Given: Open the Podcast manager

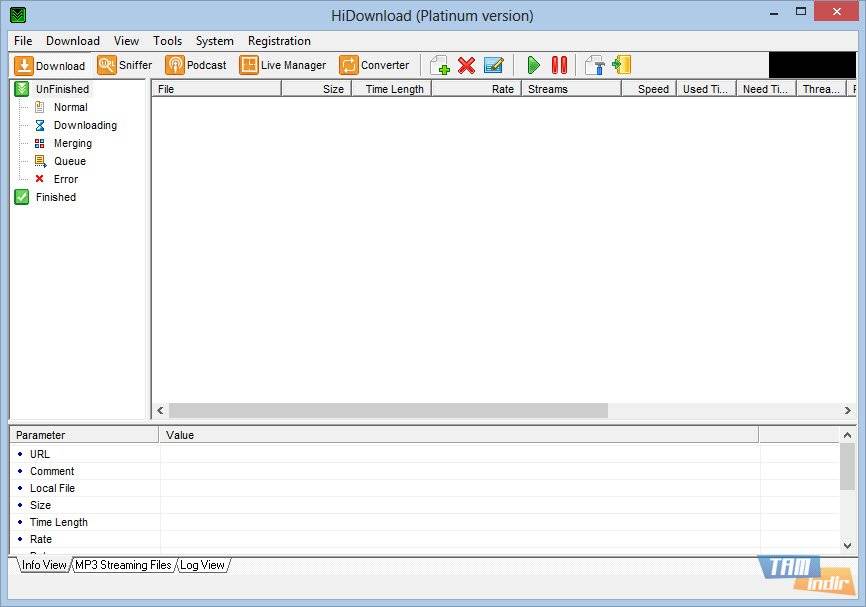Looking at the screenshot, I should [x=196, y=65].
